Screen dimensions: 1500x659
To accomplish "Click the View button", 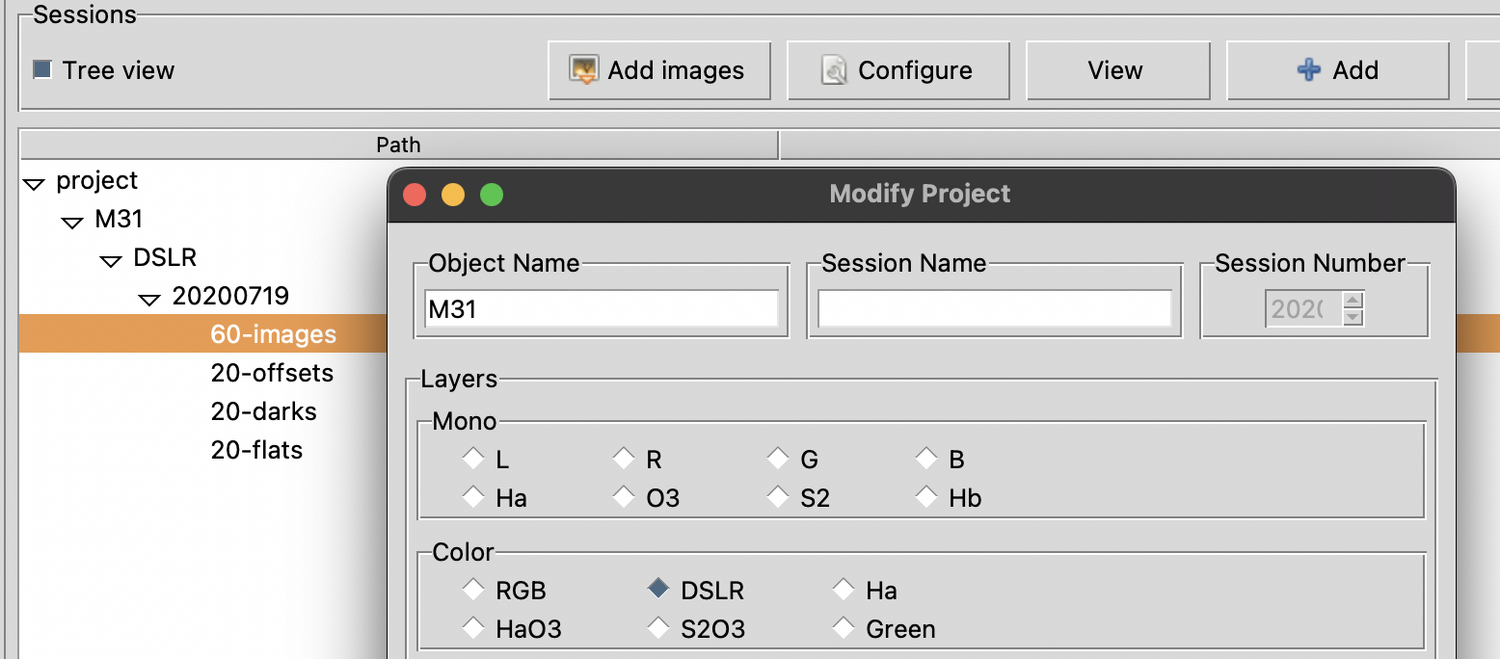I will tap(1117, 70).
